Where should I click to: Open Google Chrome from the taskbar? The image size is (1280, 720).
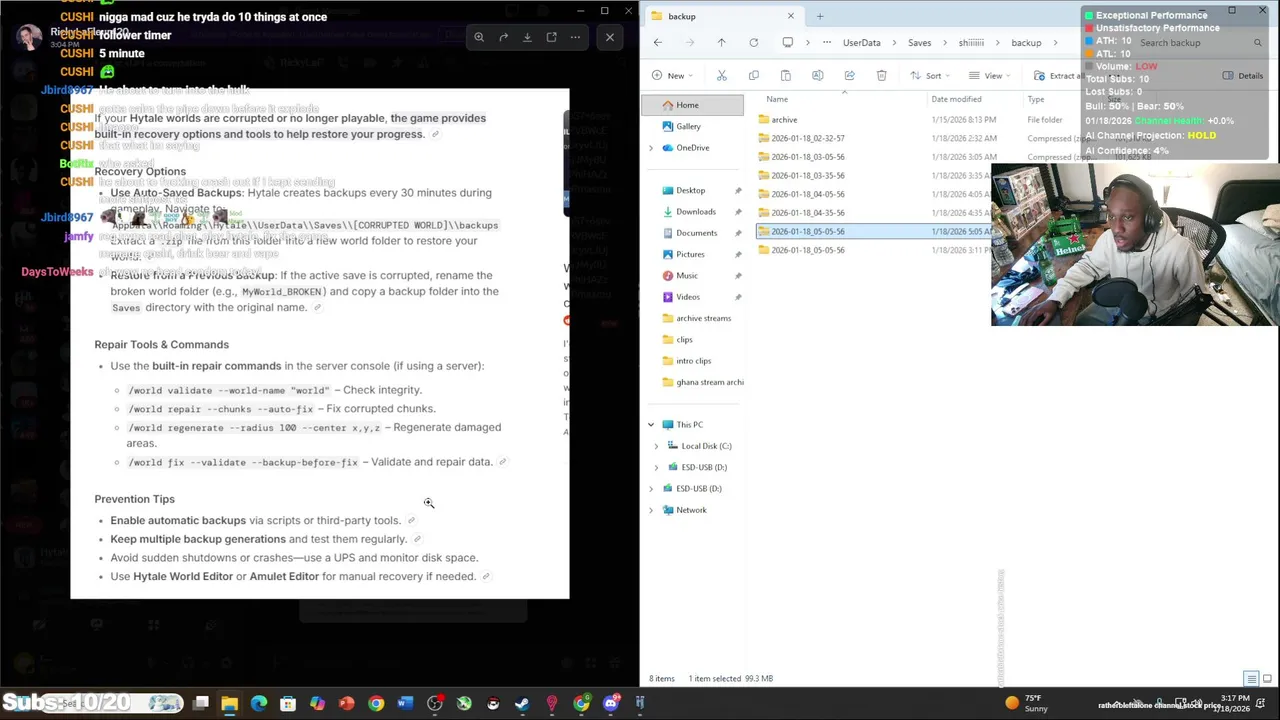(376, 704)
